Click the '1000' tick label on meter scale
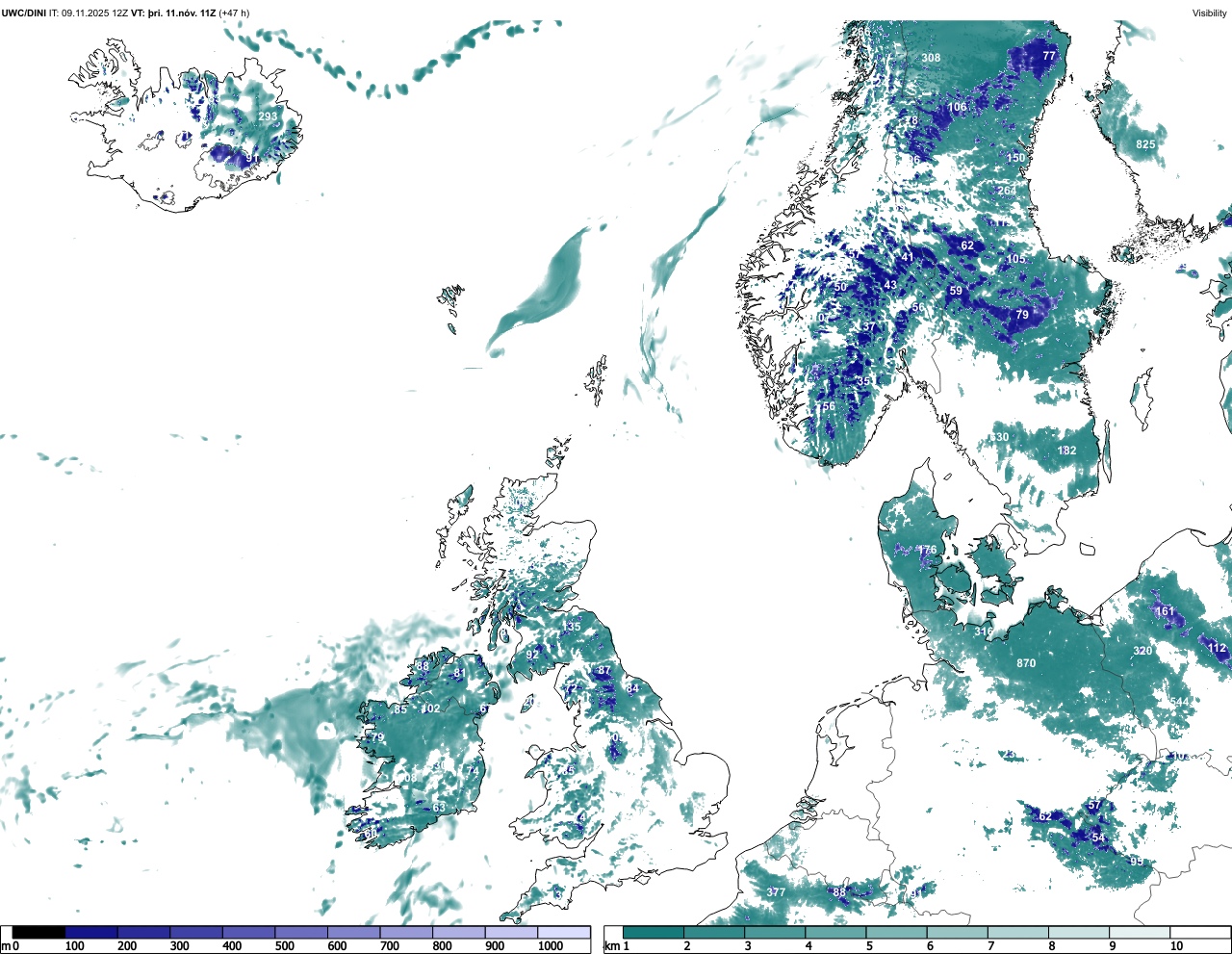The width and height of the screenshot is (1232, 954). point(551,946)
